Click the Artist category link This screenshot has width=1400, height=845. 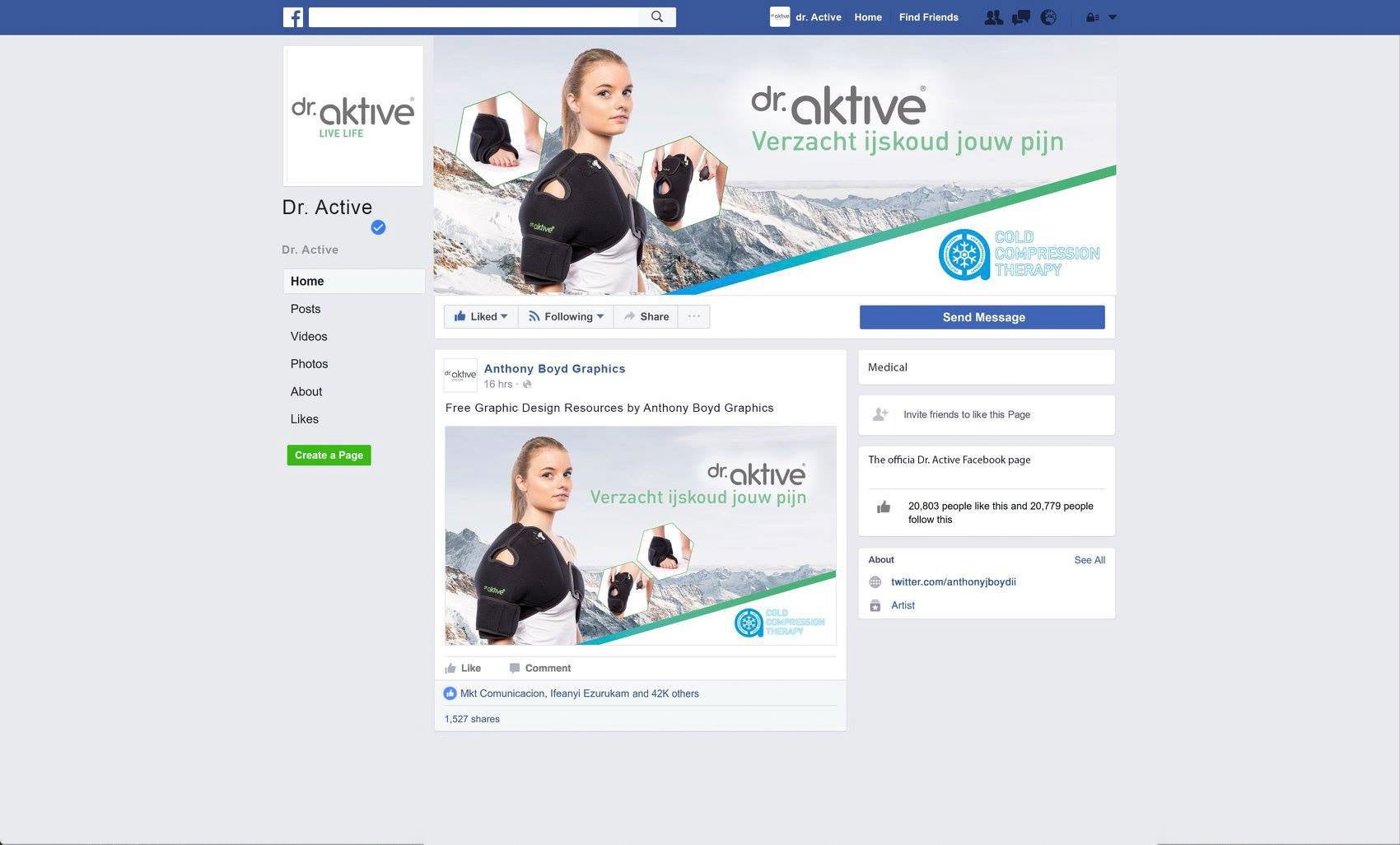click(903, 605)
